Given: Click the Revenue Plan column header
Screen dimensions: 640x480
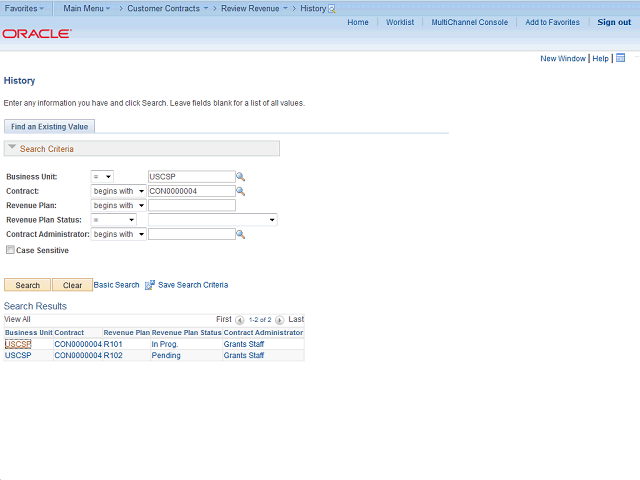Looking at the screenshot, I should click(127, 333).
